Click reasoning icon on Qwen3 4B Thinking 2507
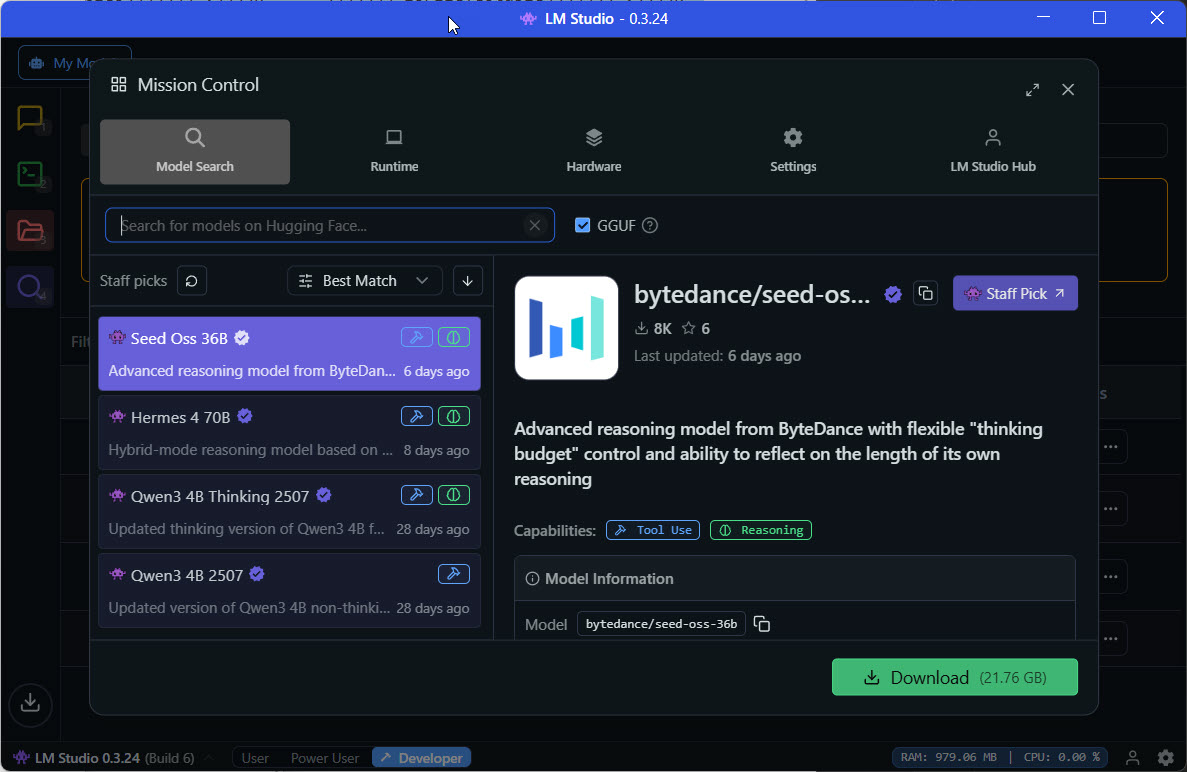1187x772 pixels. pos(453,495)
